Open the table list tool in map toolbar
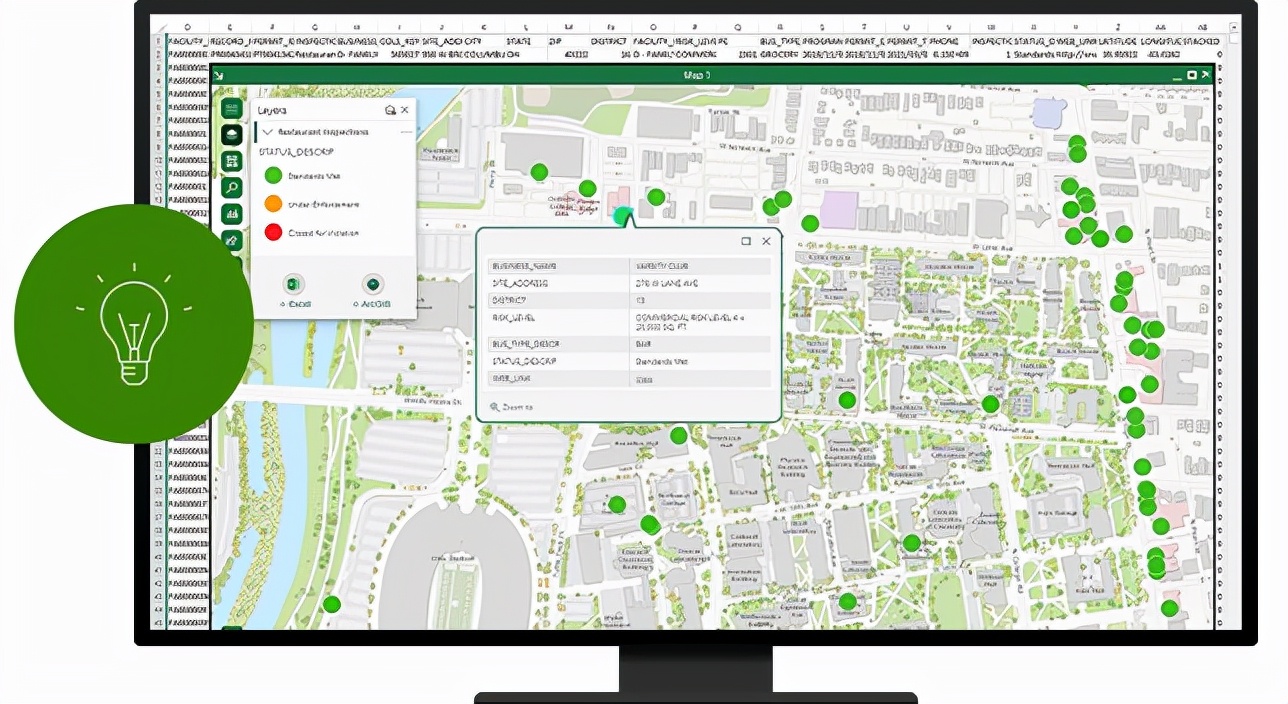 click(231, 109)
